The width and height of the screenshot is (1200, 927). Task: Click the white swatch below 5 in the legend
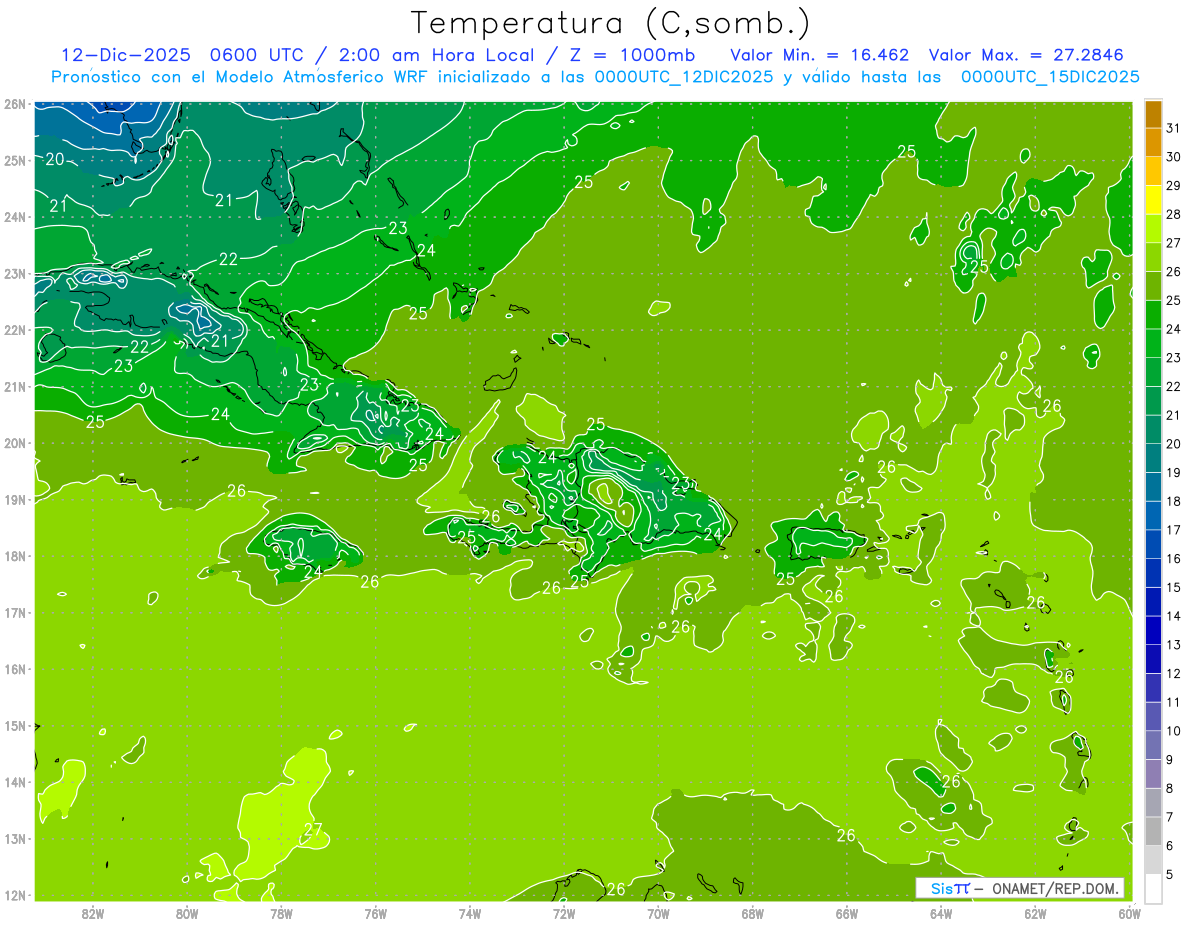[x=1154, y=888]
